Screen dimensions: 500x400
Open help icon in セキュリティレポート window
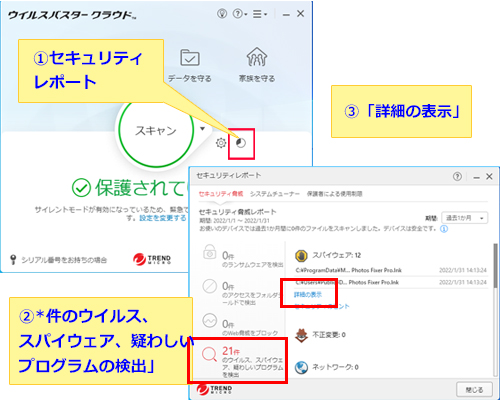coord(457,176)
